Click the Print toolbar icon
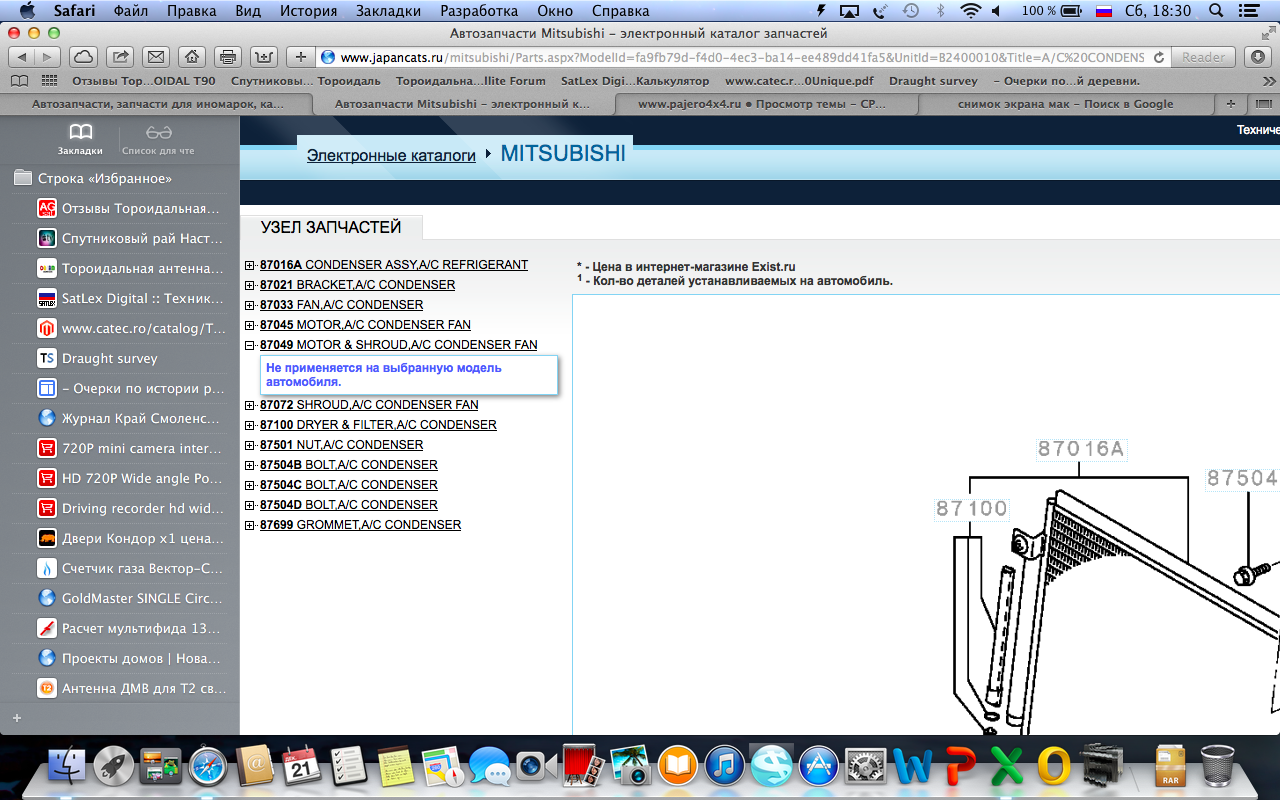1280x800 pixels. (228, 57)
